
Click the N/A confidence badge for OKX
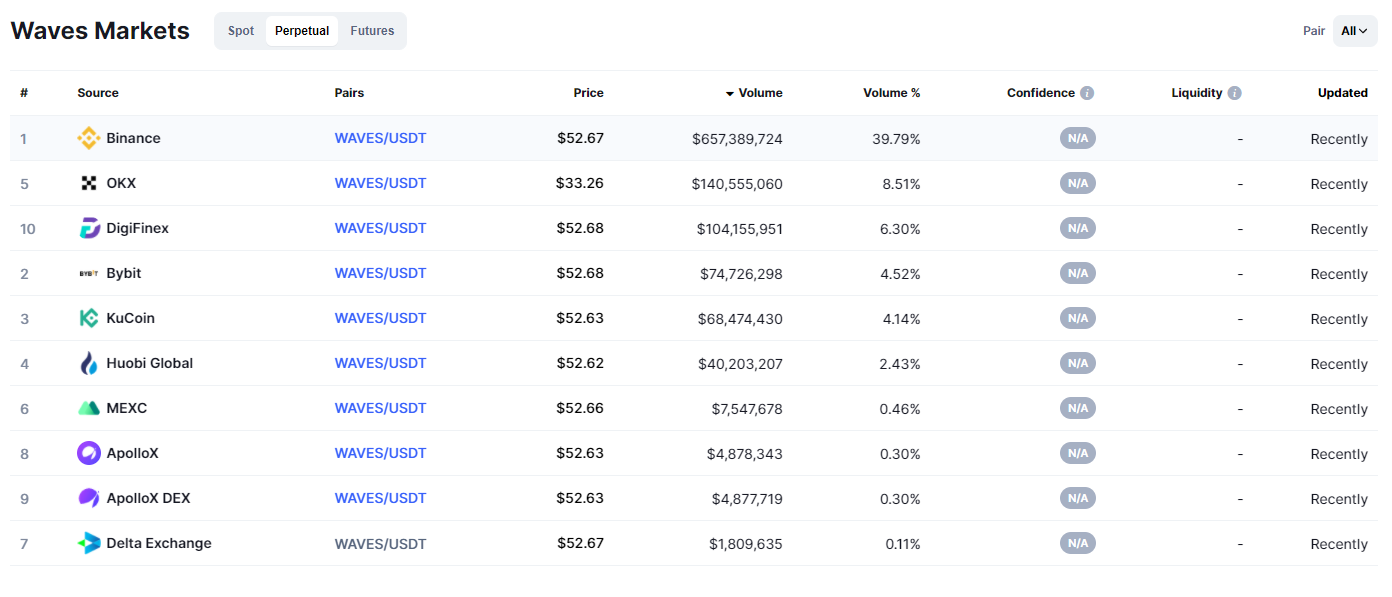pos(1078,183)
